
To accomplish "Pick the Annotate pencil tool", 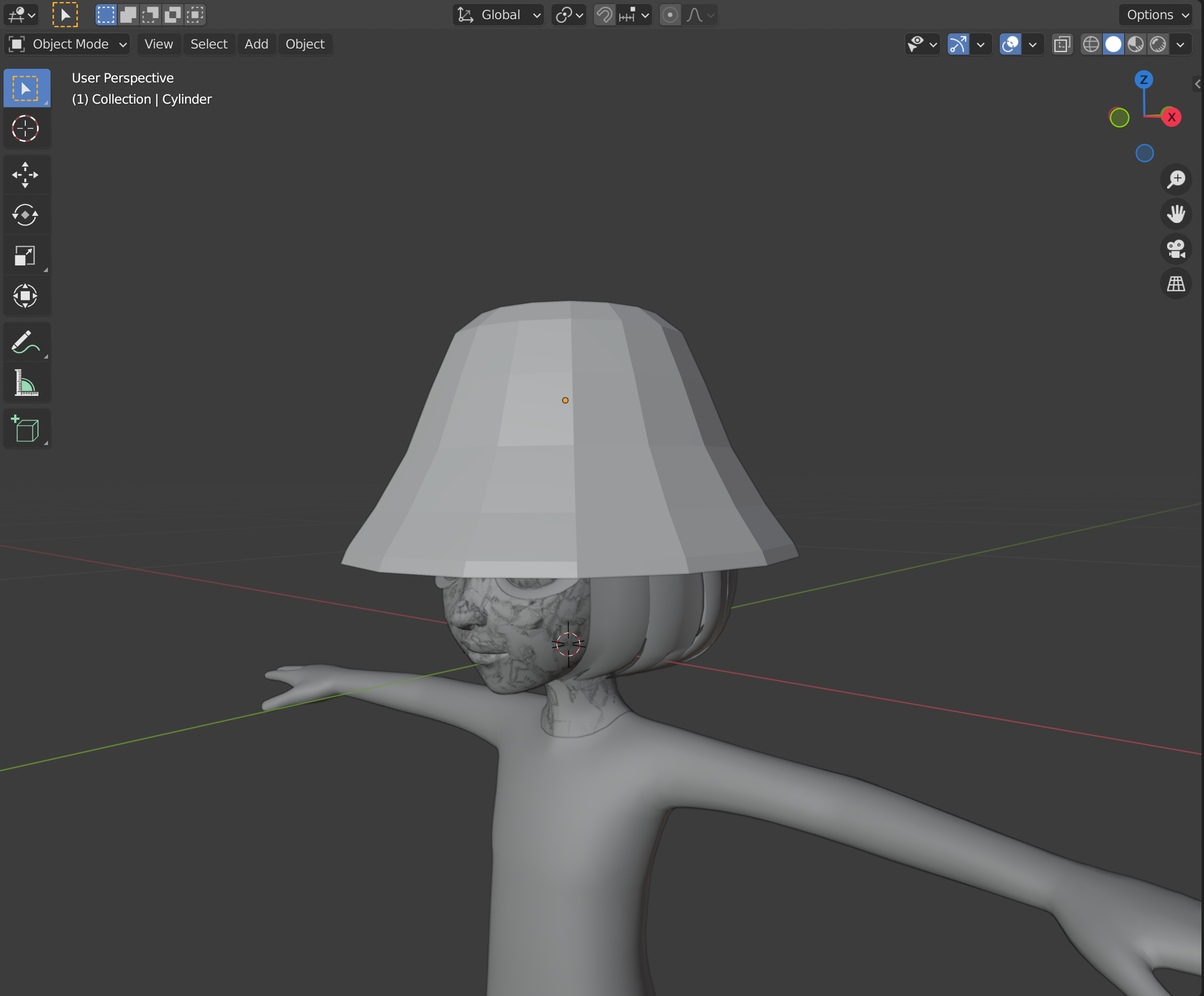I will pyautogui.click(x=26, y=342).
